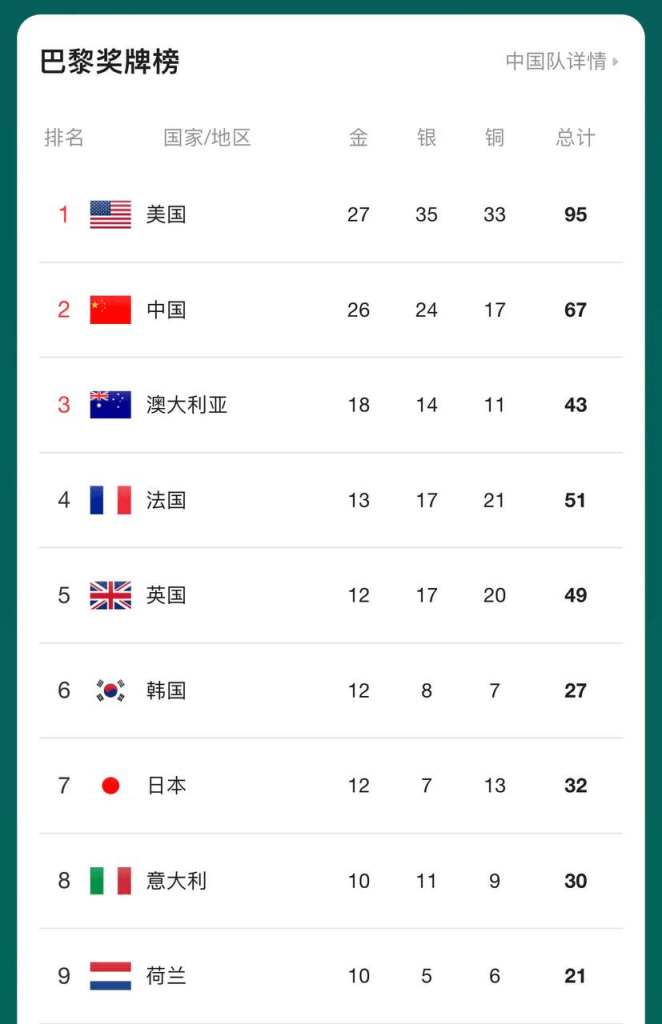Viewport: 662px width, 1024px height.
Task: Click the France flag icon
Action: pyautogui.click(x=110, y=500)
